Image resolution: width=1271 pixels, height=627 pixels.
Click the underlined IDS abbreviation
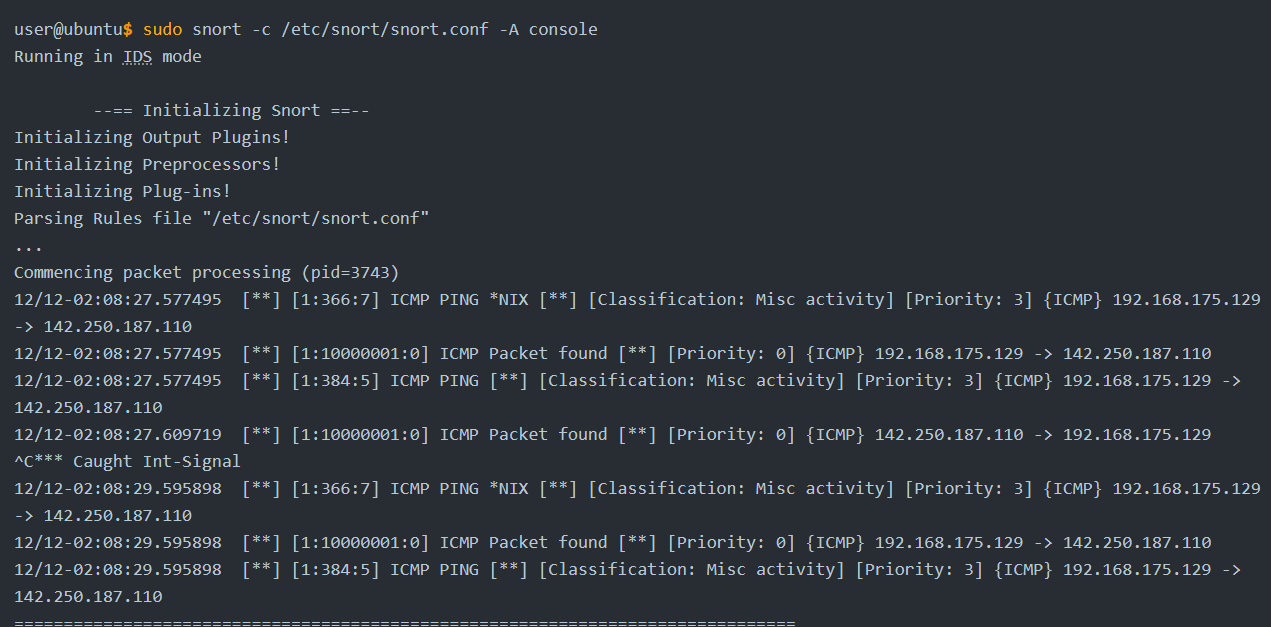point(137,56)
